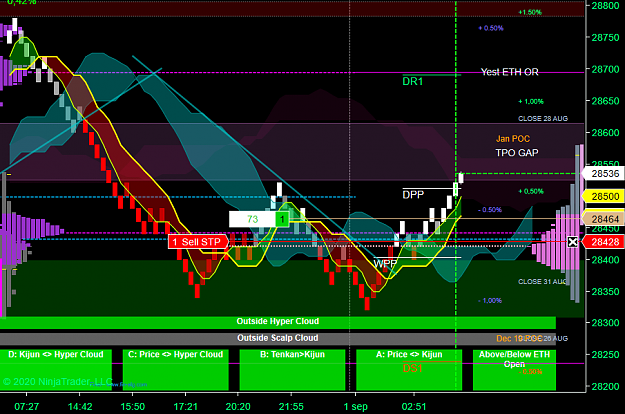The height and width of the screenshot is (414, 625).
Task: Click the 28700 price axis label
Action: click(605, 70)
